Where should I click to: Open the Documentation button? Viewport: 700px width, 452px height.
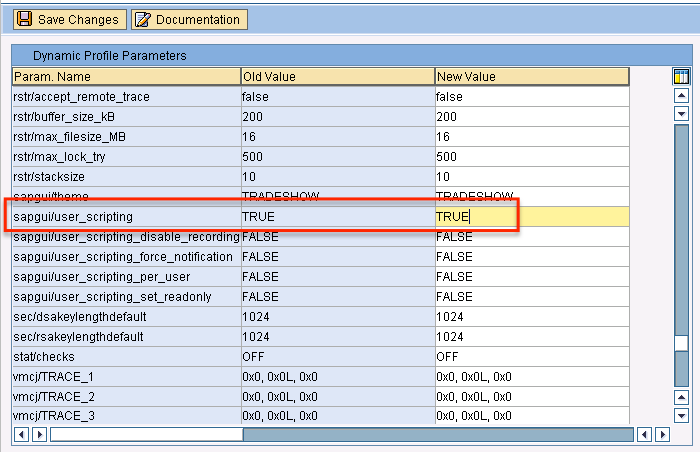(x=189, y=19)
